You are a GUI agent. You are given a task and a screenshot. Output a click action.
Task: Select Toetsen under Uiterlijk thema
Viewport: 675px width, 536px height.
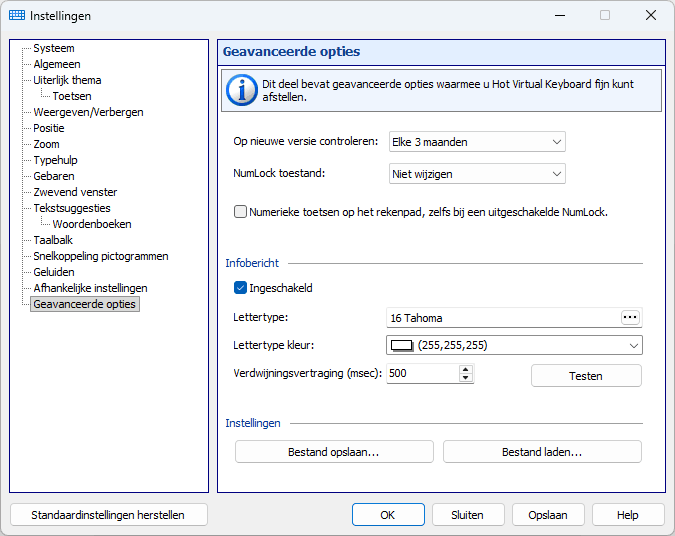tap(72, 96)
